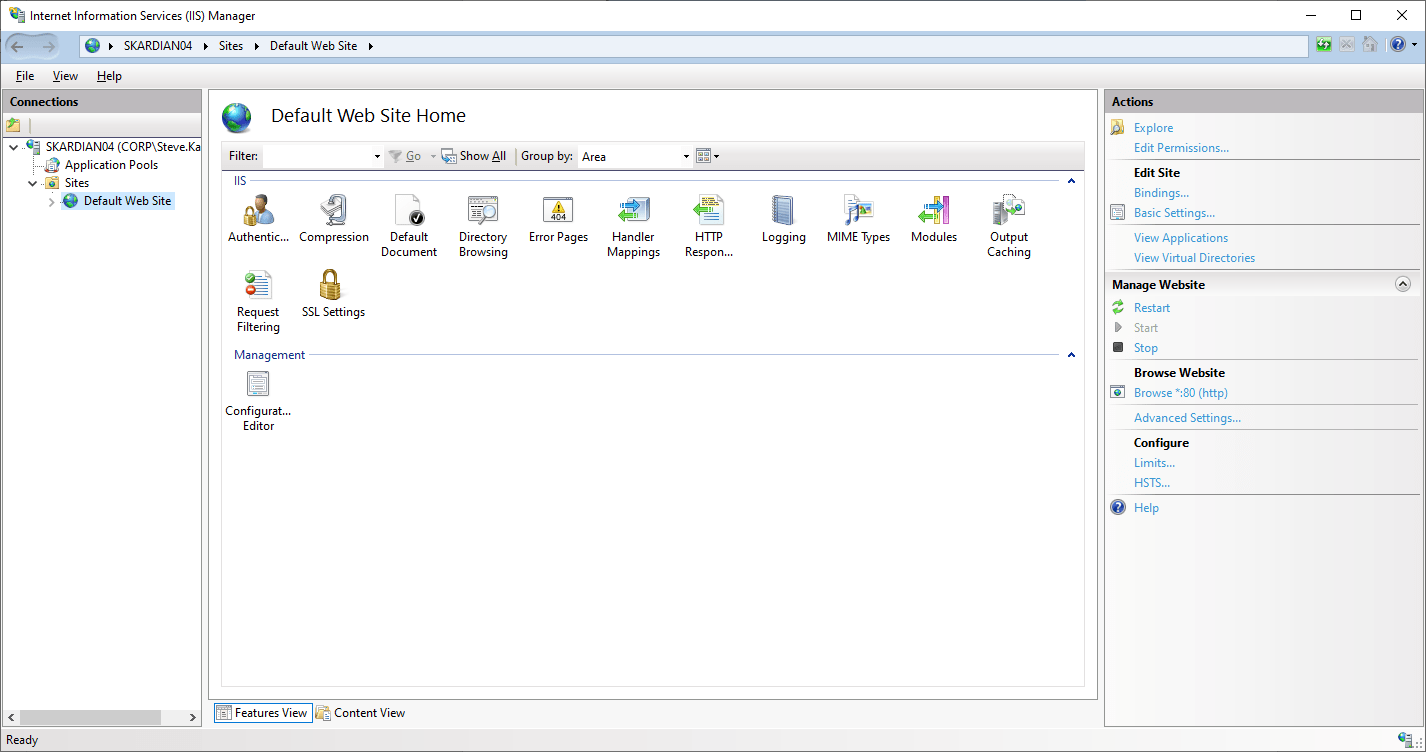Click Sites in the address breadcrumb

click(x=231, y=46)
